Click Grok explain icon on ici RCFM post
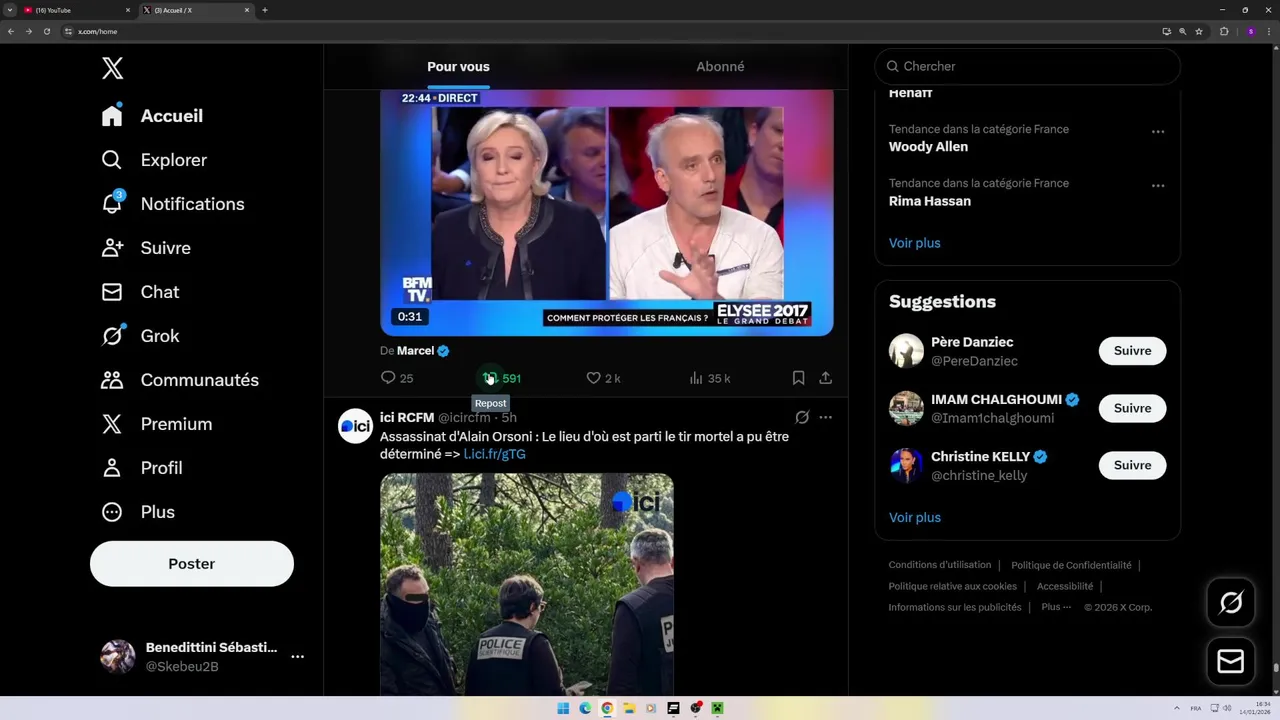The image size is (1280, 720). pos(802,417)
